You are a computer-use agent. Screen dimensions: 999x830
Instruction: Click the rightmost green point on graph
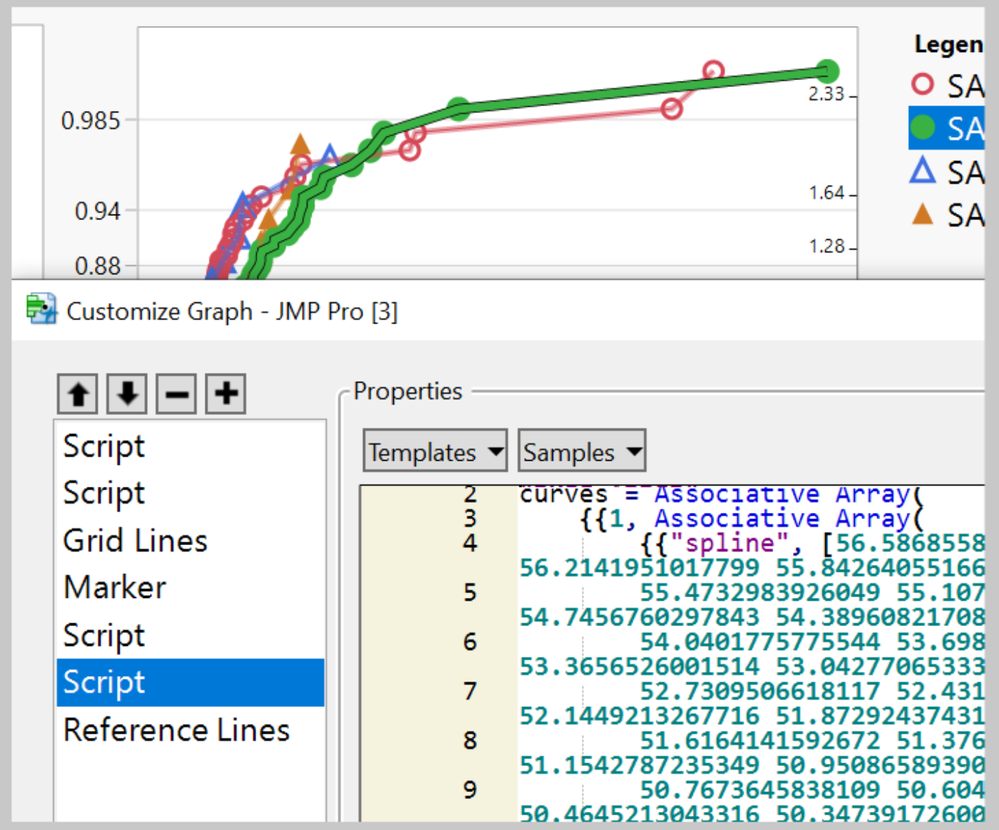(827, 71)
